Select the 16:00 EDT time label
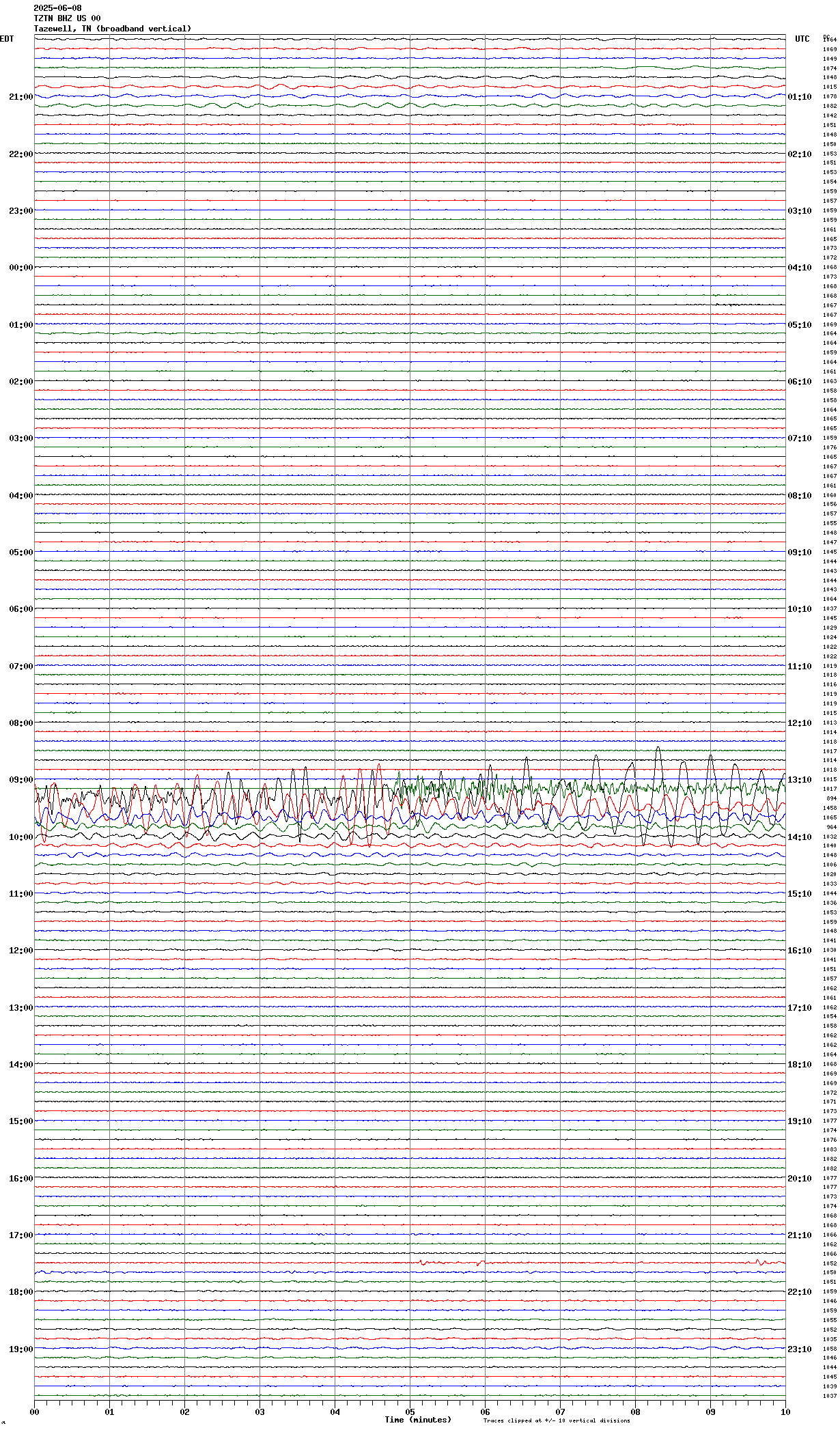This screenshot has height=1430, width=840. click(x=21, y=1179)
